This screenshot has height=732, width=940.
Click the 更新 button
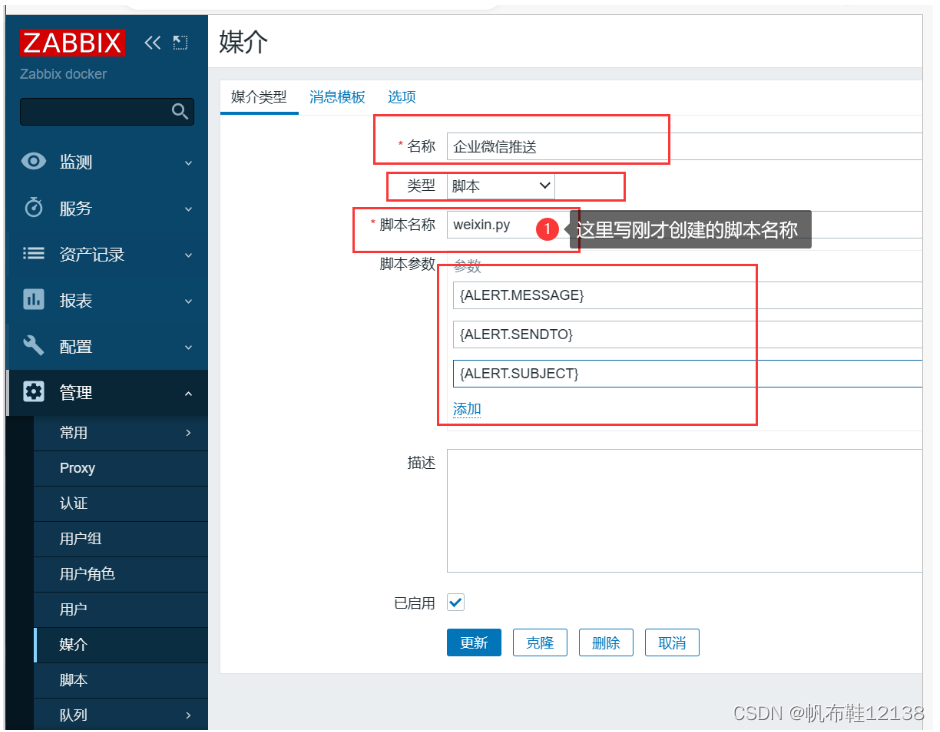474,643
